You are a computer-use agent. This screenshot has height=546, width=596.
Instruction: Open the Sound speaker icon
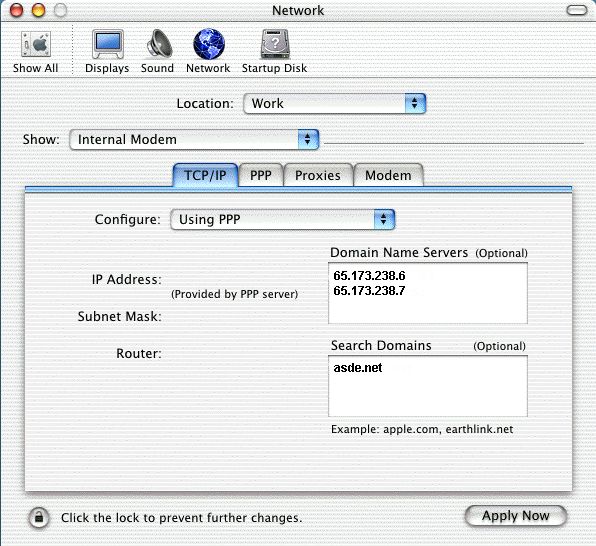click(159, 44)
